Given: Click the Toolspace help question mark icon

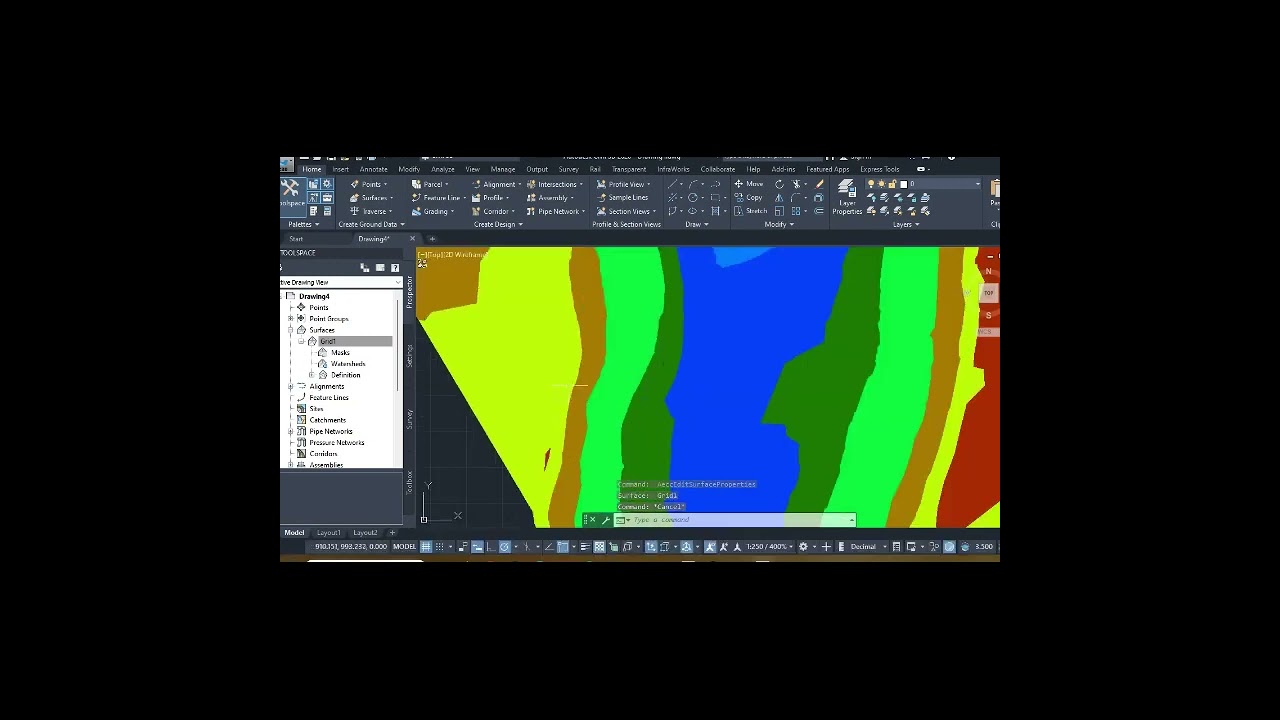Looking at the screenshot, I should [395, 268].
